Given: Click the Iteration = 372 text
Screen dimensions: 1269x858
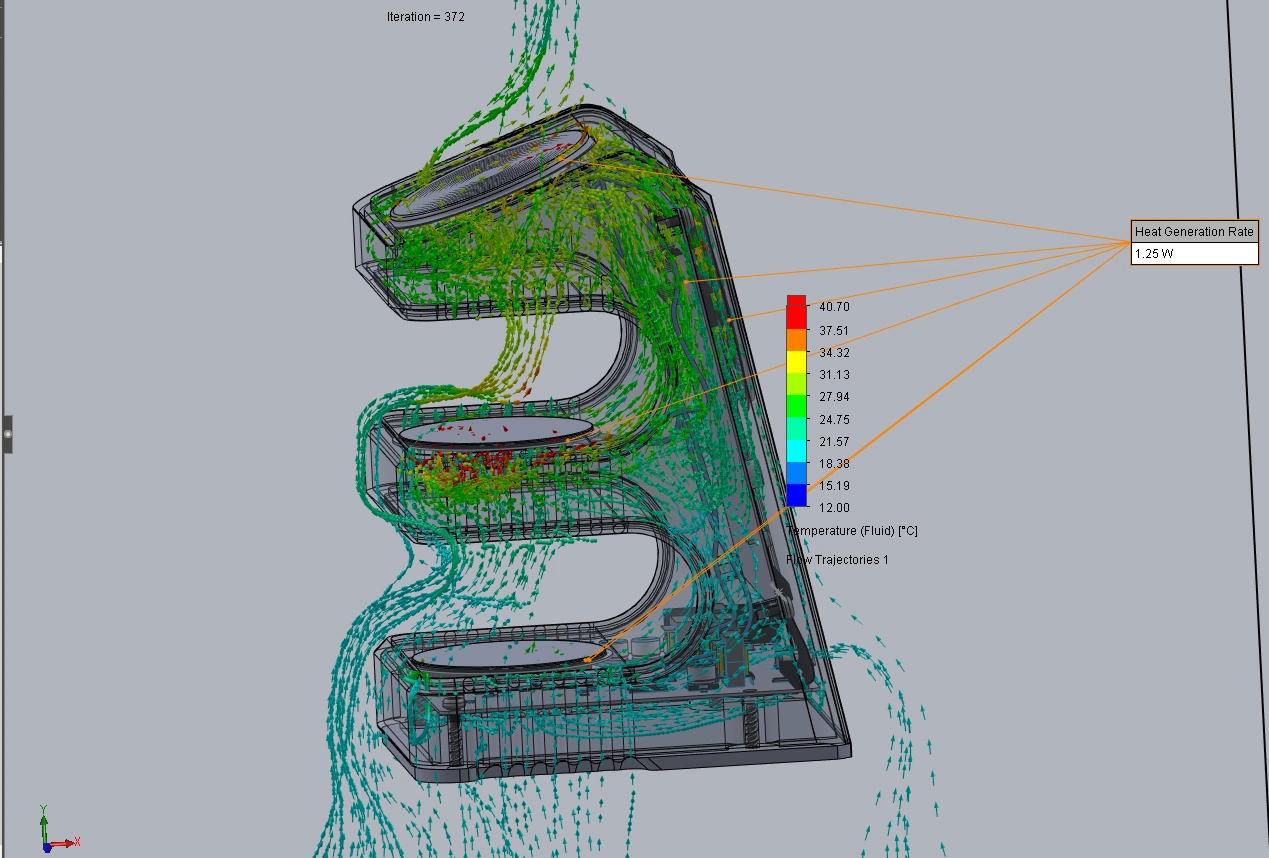Looking at the screenshot, I should point(425,17).
